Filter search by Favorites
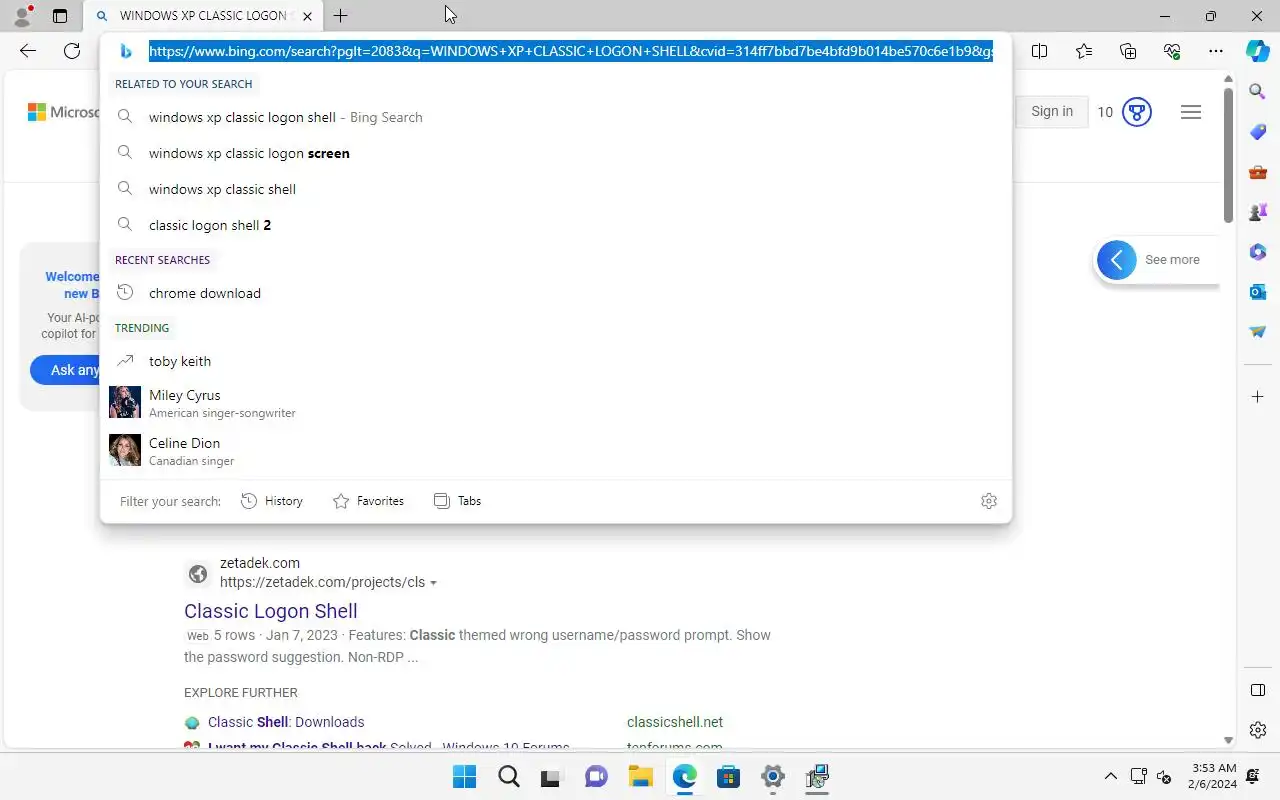 (x=368, y=501)
